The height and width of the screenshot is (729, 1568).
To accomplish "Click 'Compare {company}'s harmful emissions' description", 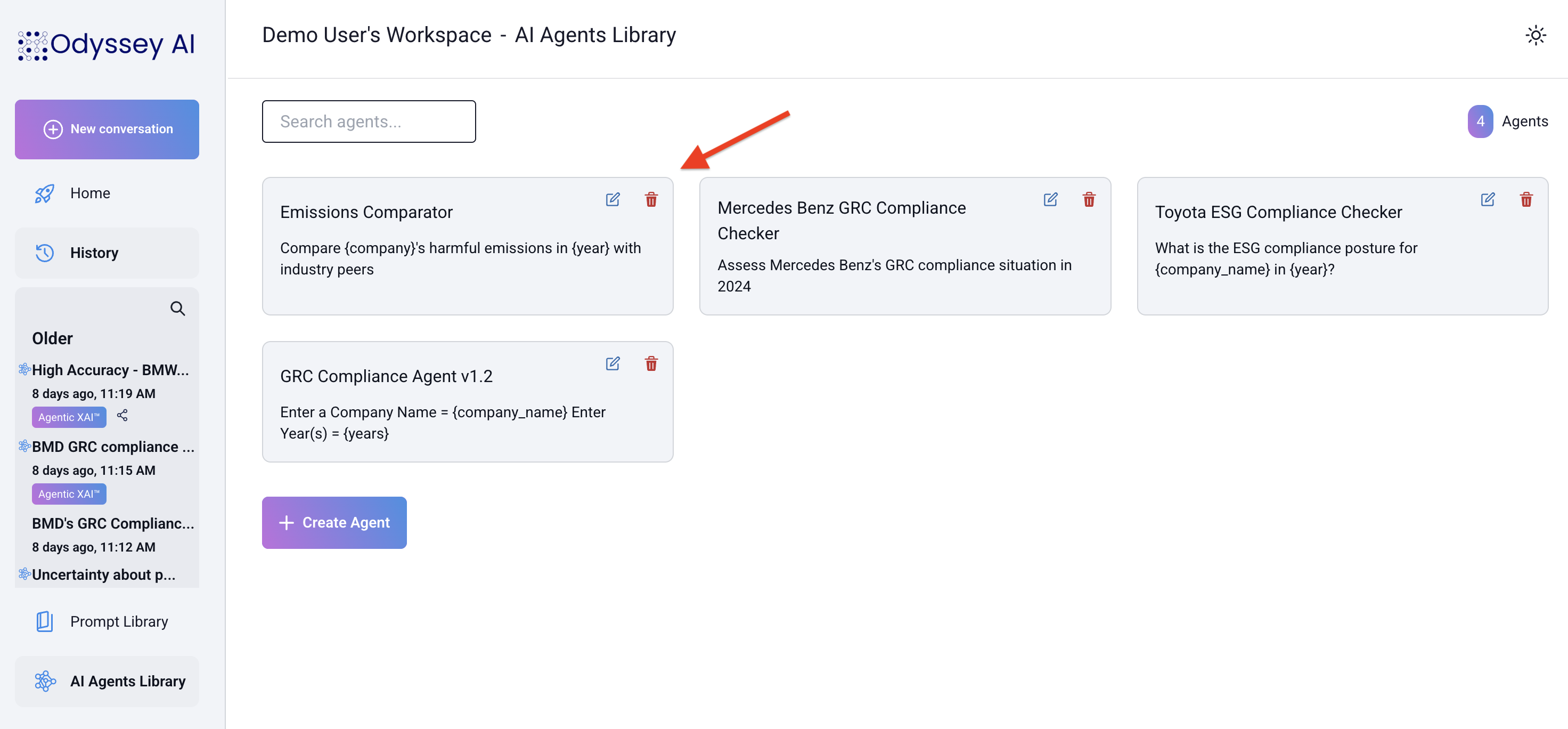I will coord(461,259).
